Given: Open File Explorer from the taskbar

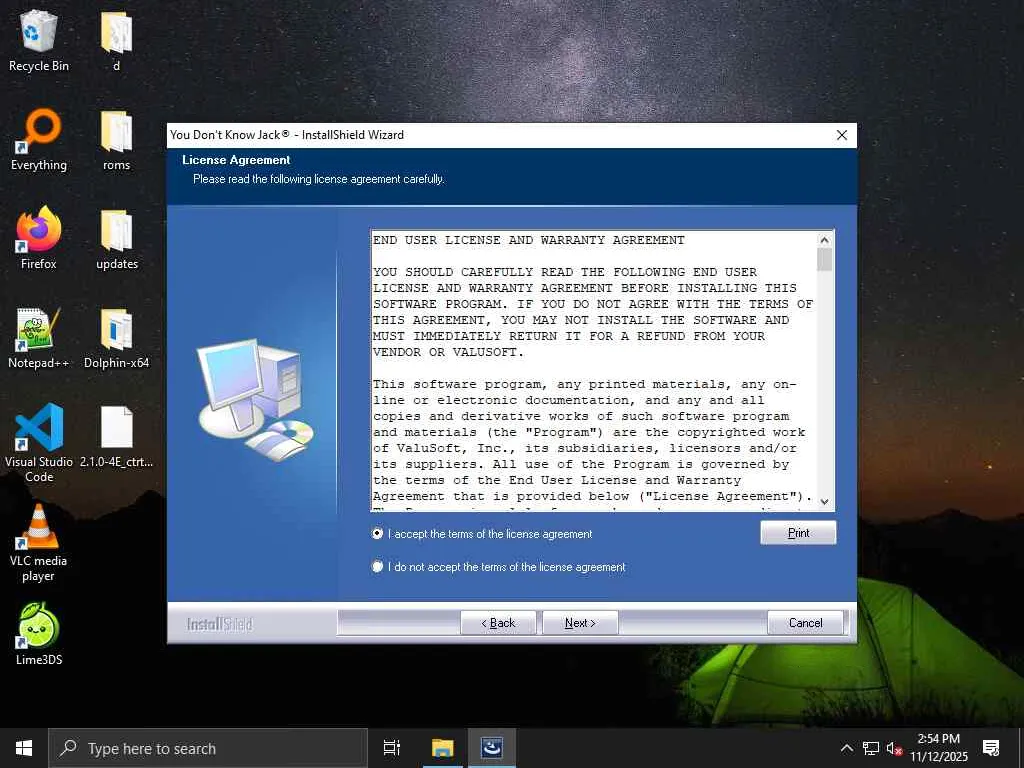Looking at the screenshot, I should tap(442, 748).
